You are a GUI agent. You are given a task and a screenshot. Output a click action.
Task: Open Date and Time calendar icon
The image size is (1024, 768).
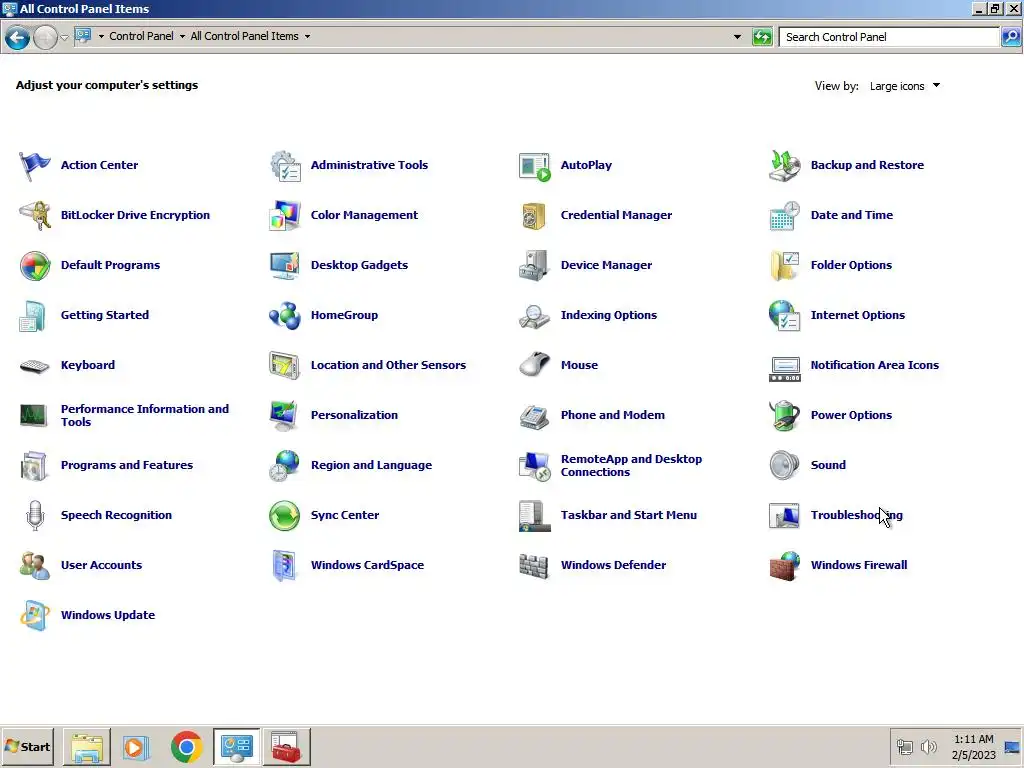pos(784,216)
